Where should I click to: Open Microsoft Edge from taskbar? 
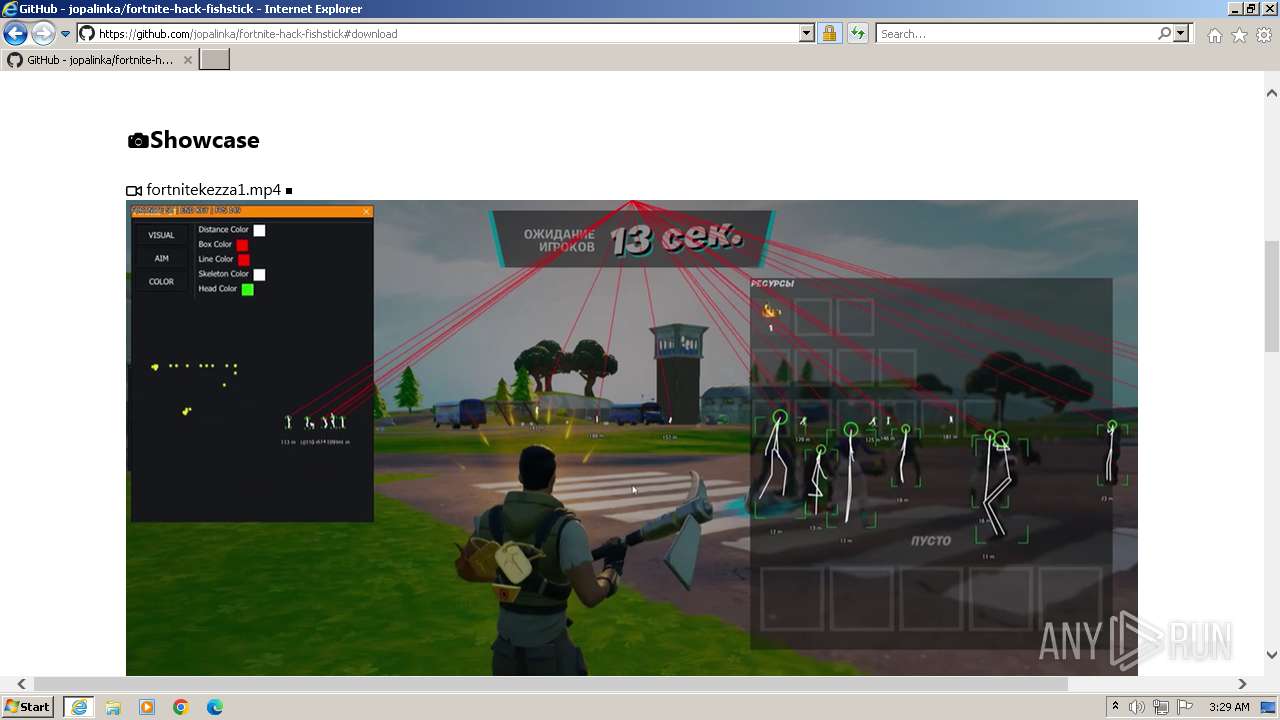(x=215, y=707)
